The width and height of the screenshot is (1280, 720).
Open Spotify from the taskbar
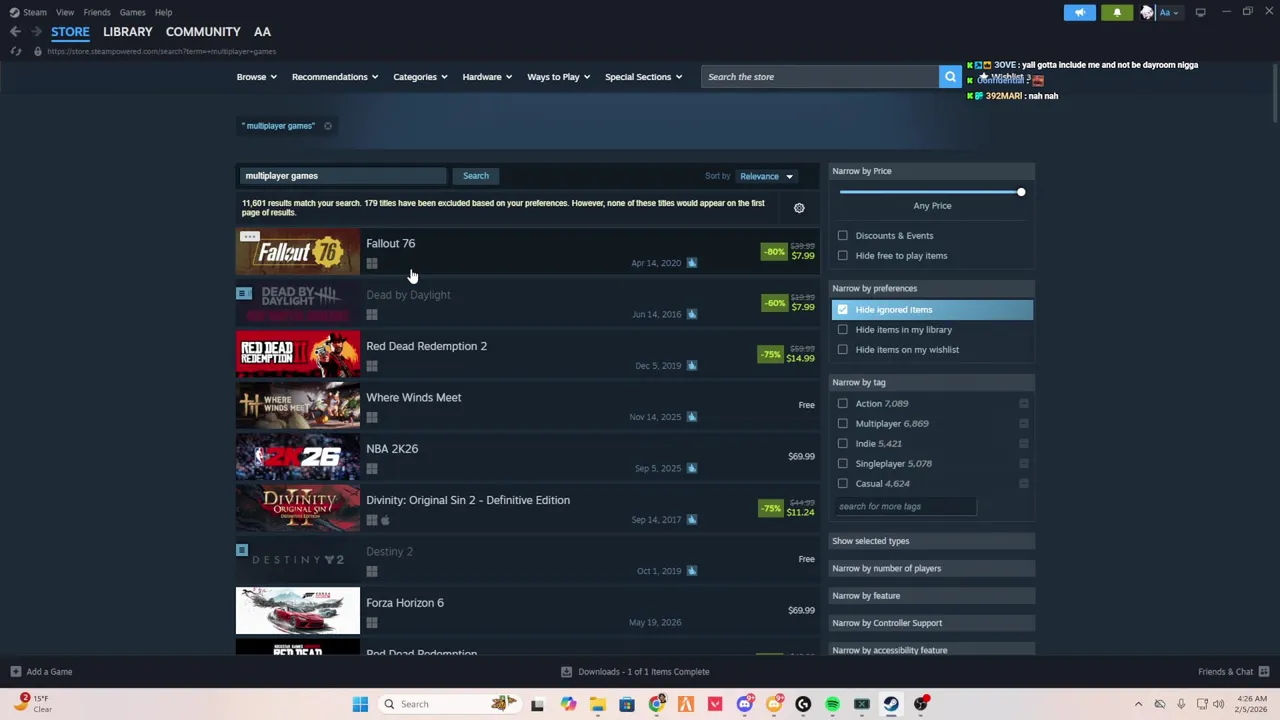click(x=832, y=704)
